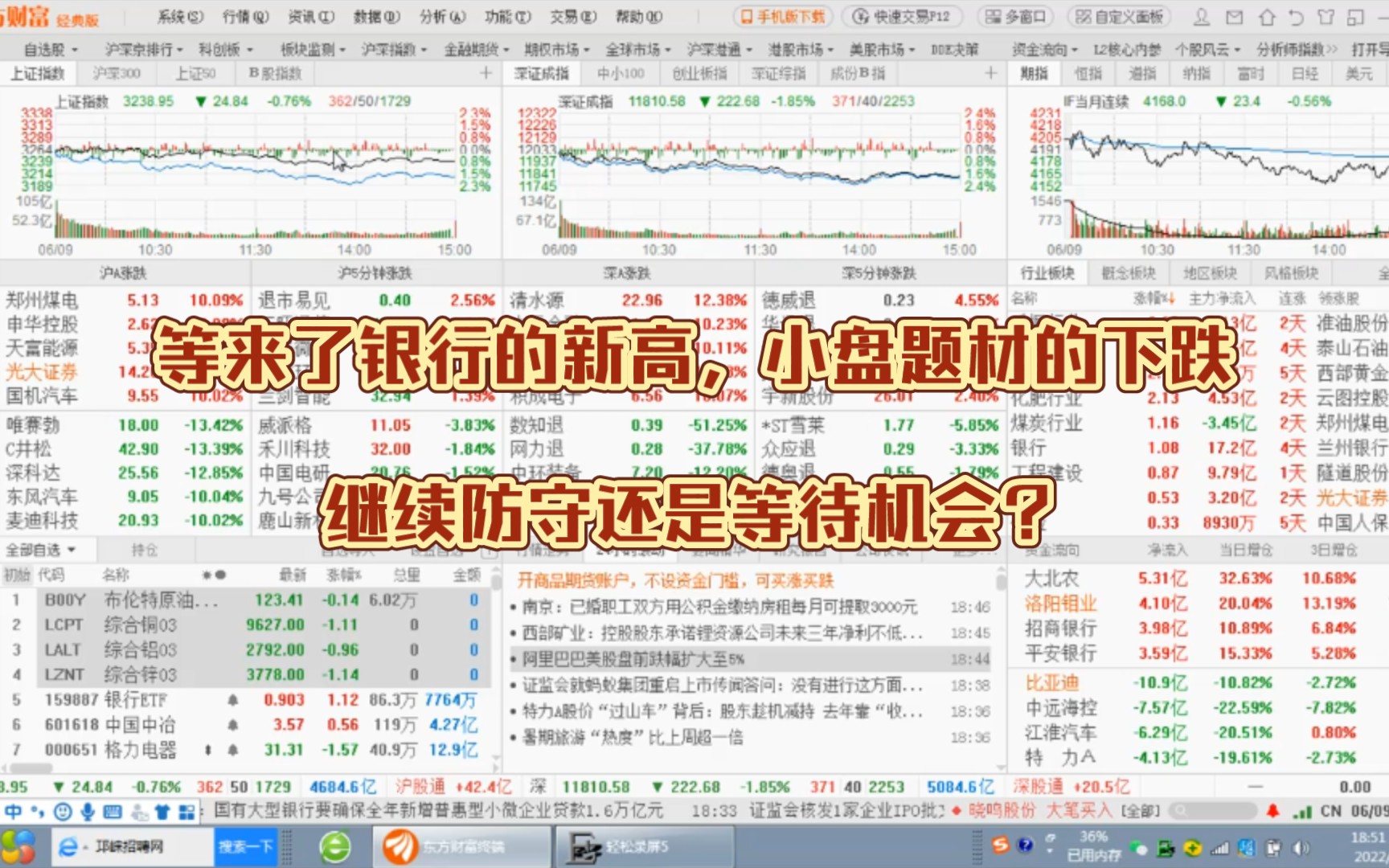Select 银行ETF row in watchlist
Screen dimensions: 1389x868
click(244, 699)
